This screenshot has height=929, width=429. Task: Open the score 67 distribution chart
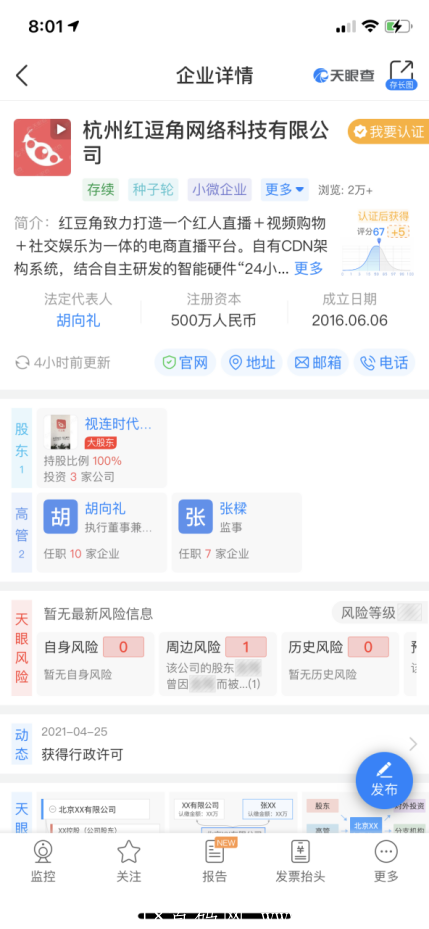pyautogui.click(x=377, y=243)
